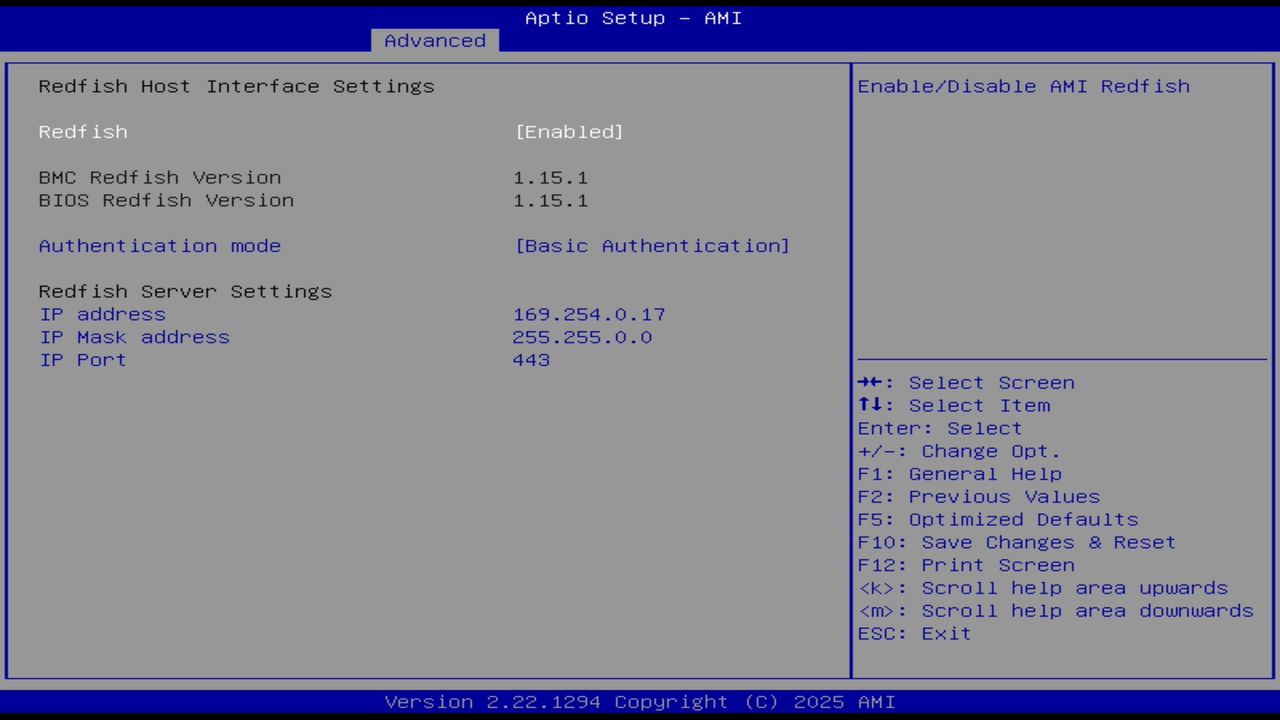Select Basic Authentication value

653,245
